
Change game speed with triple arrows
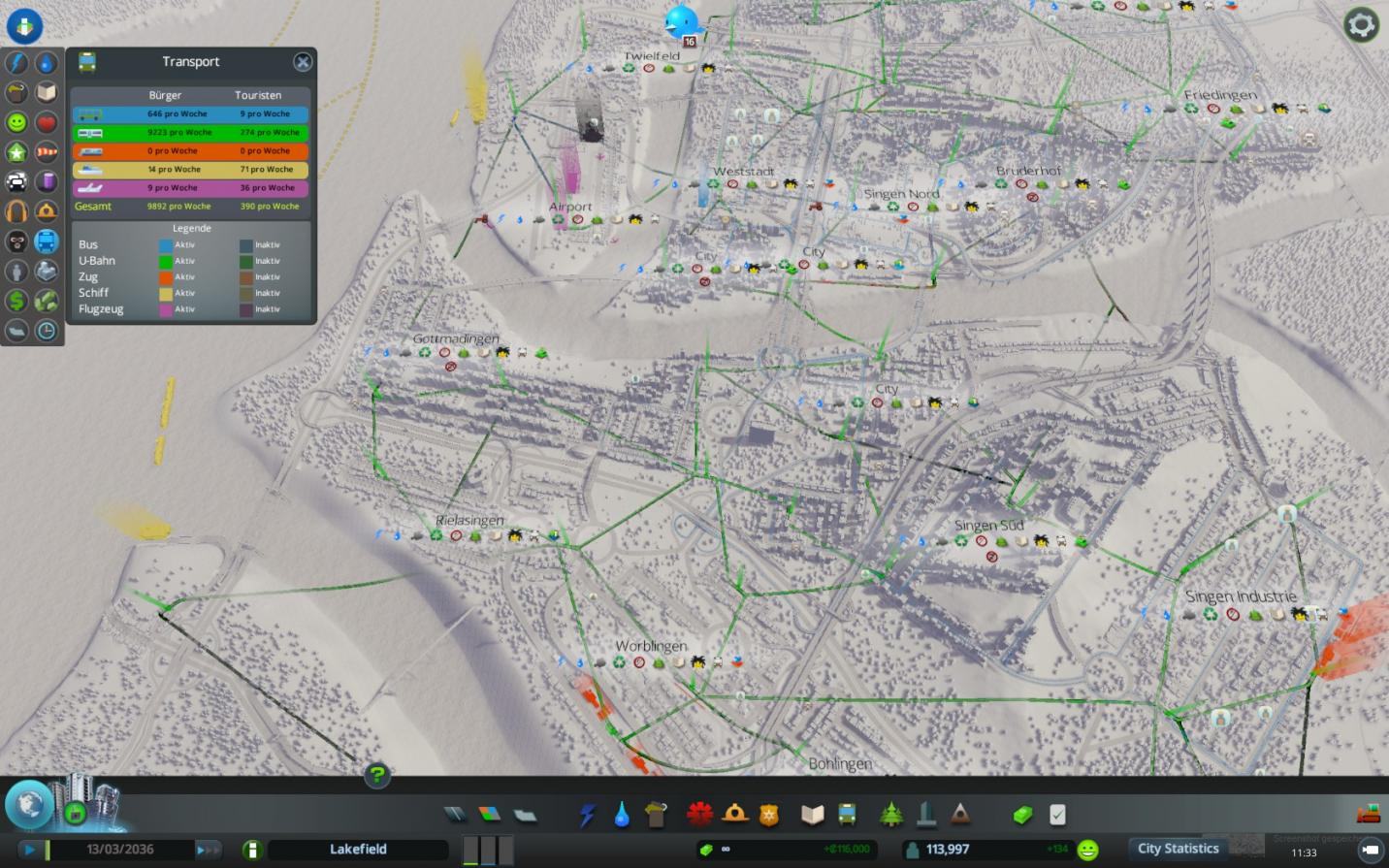209,850
